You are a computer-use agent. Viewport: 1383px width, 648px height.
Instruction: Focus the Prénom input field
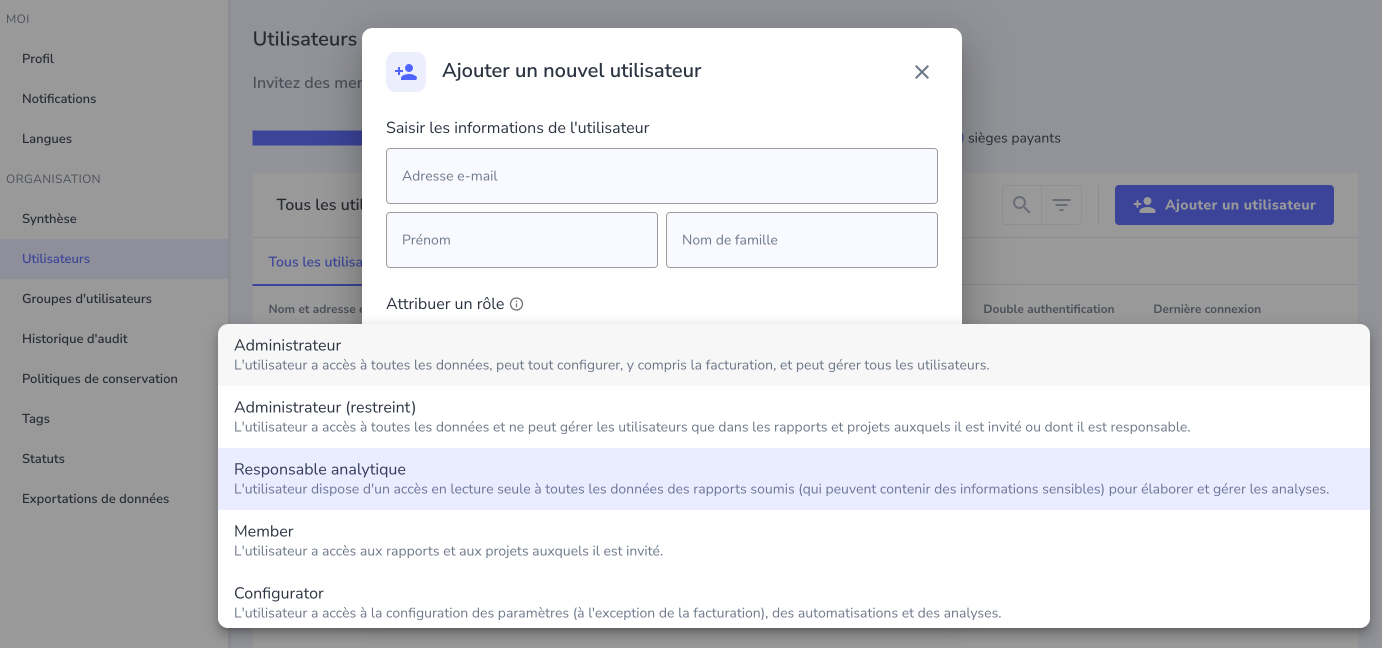pos(522,240)
